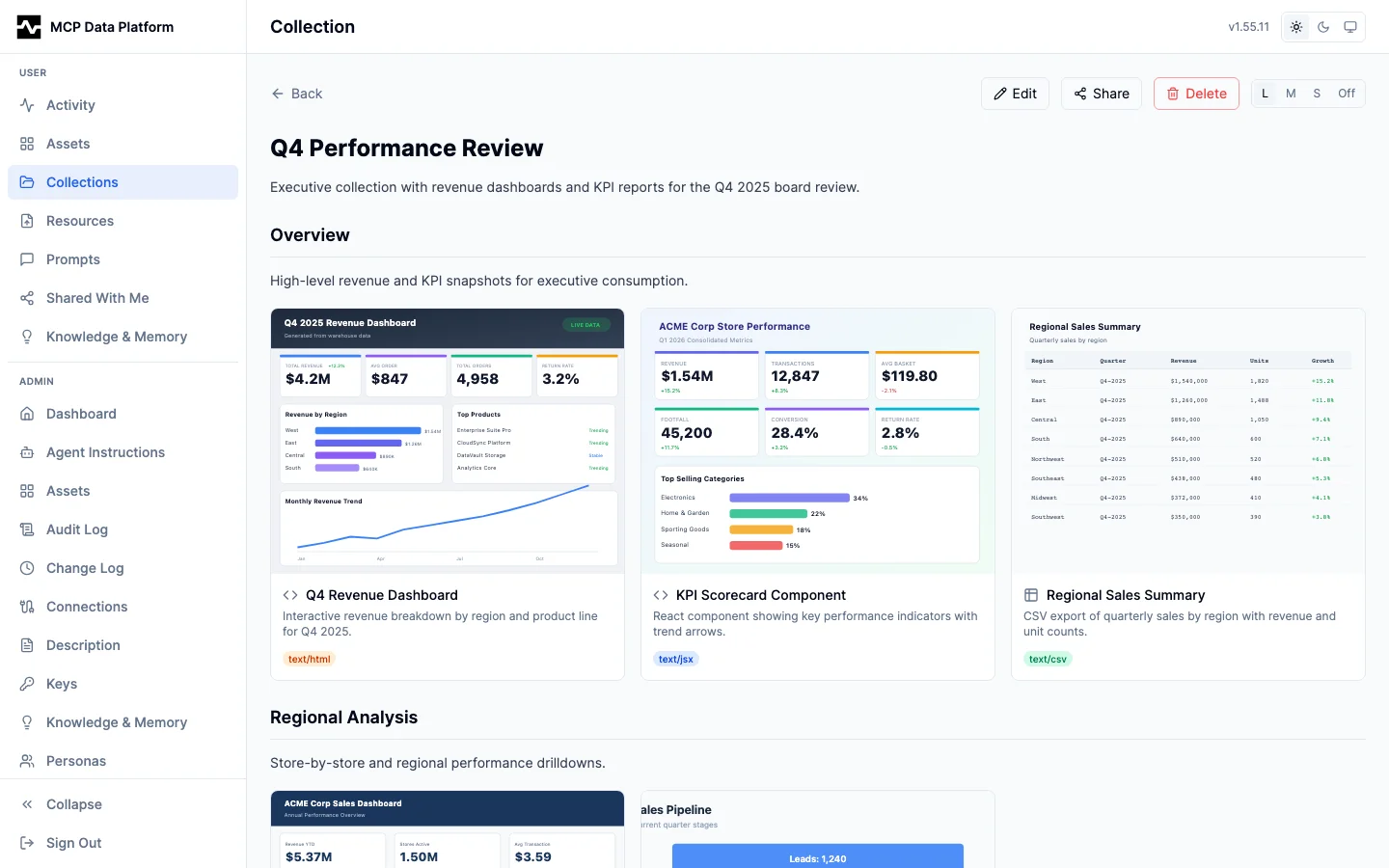
Task: Open Connections via its sidebar icon
Action: coord(27,607)
